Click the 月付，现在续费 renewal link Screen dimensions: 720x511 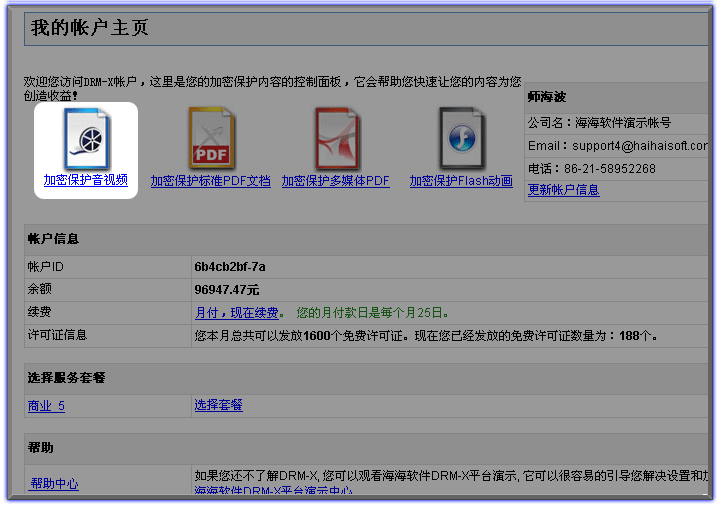pyautogui.click(x=237, y=313)
